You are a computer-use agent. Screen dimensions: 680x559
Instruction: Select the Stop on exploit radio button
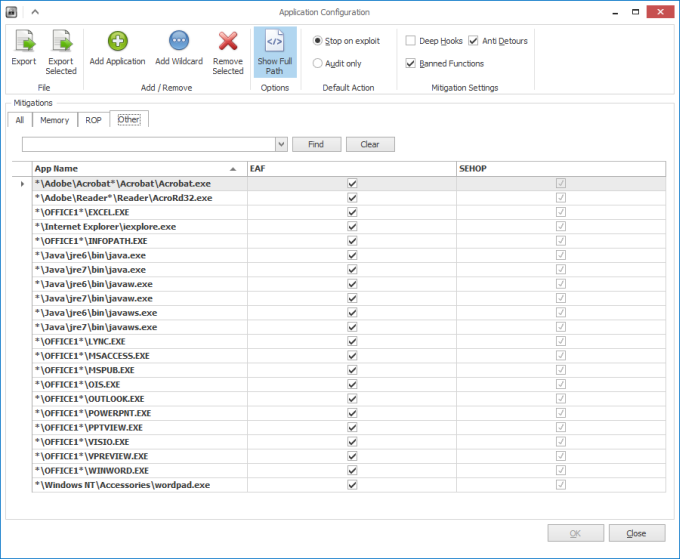(x=318, y=41)
